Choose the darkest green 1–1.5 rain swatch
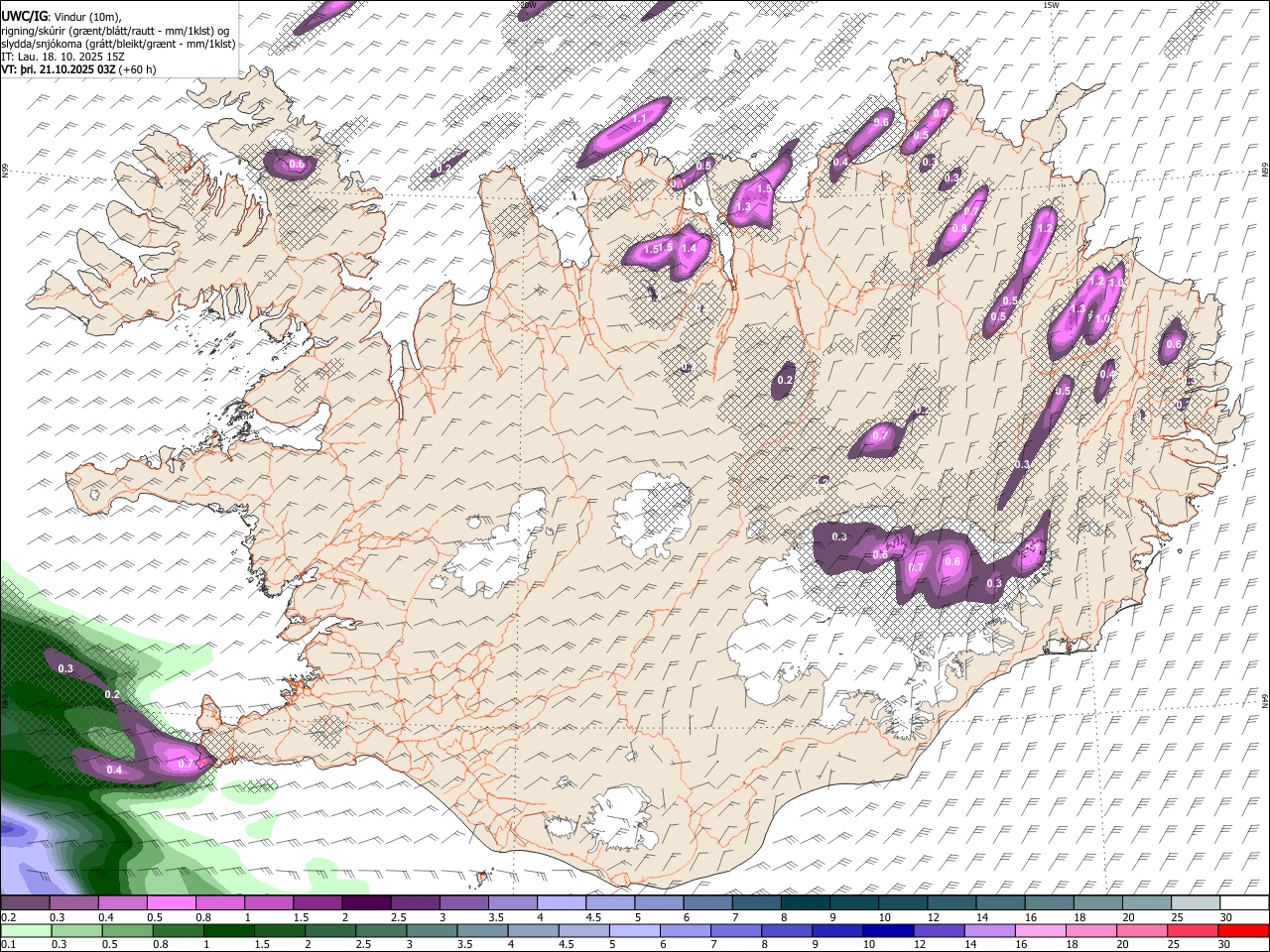The width and height of the screenshot is (1270, 952). point(228,930)
